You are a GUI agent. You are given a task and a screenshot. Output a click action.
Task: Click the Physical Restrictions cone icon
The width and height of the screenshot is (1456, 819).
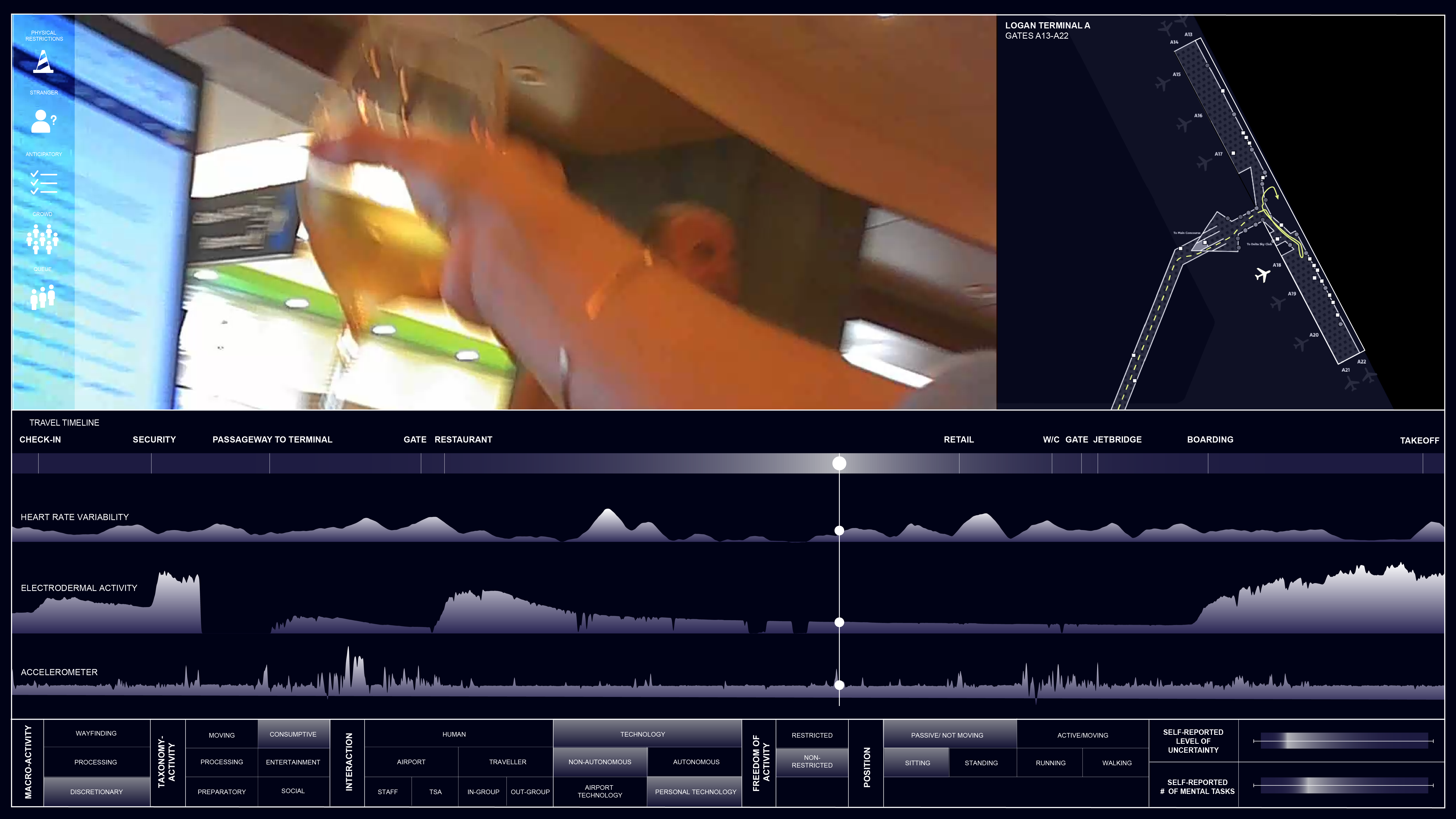point(43,62)
